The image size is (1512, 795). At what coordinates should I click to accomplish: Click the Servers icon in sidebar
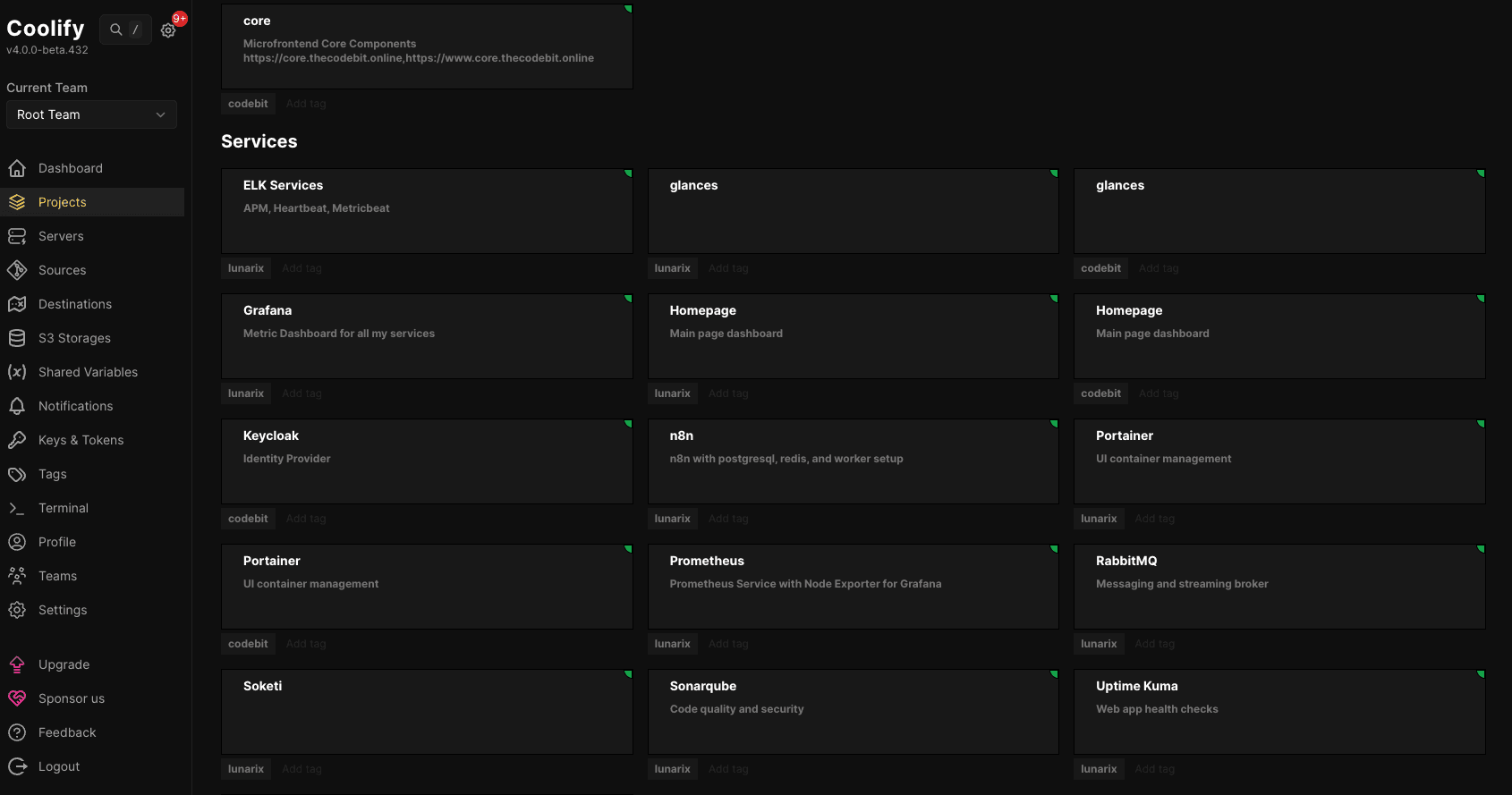[x=17, y=236]
